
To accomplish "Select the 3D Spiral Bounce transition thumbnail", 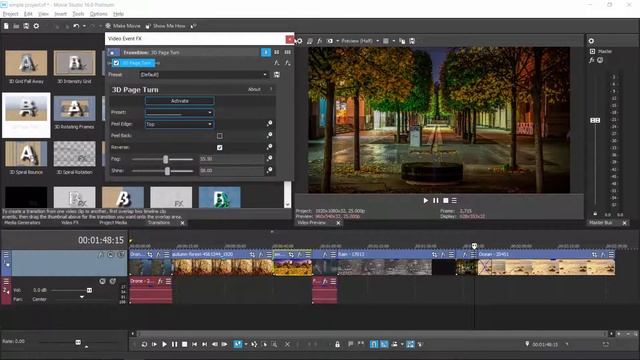I will click(x=26, y=158).
